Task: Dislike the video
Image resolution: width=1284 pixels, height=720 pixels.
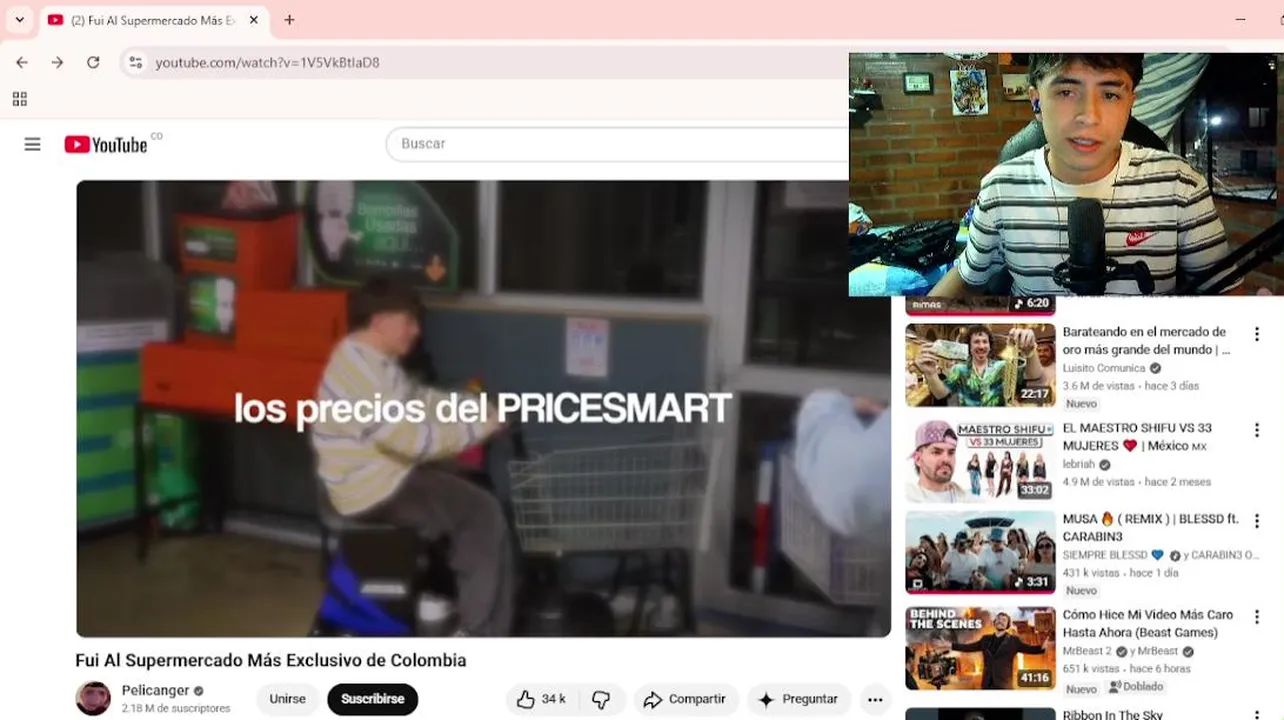Action: click(x=601, y=699)
